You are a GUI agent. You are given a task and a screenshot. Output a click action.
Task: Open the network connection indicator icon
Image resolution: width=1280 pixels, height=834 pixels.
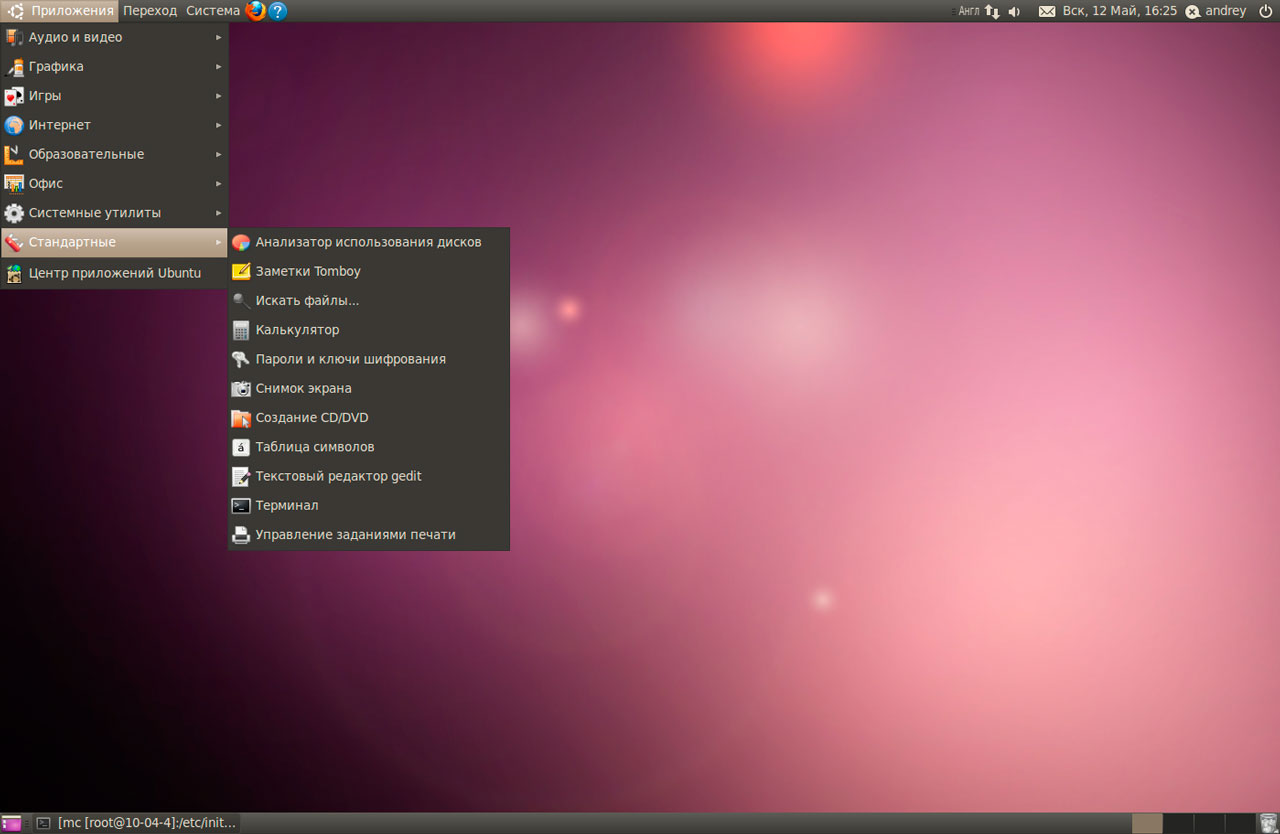[x=992, y=11]
